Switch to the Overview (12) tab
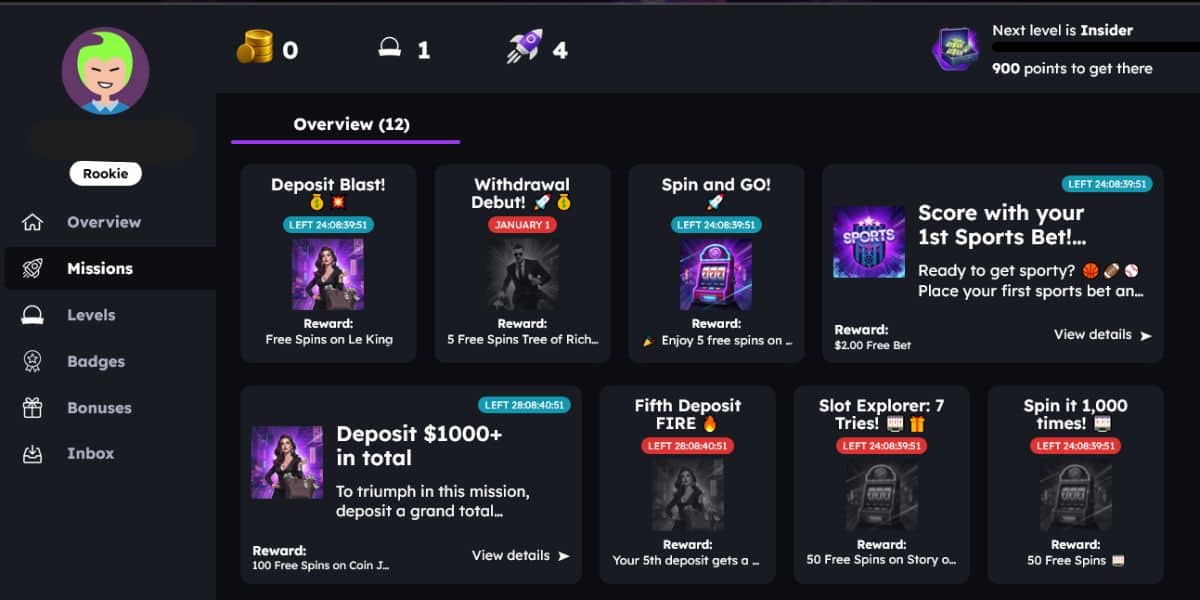This screenshot has width=1200, height=600. [350, 125]
